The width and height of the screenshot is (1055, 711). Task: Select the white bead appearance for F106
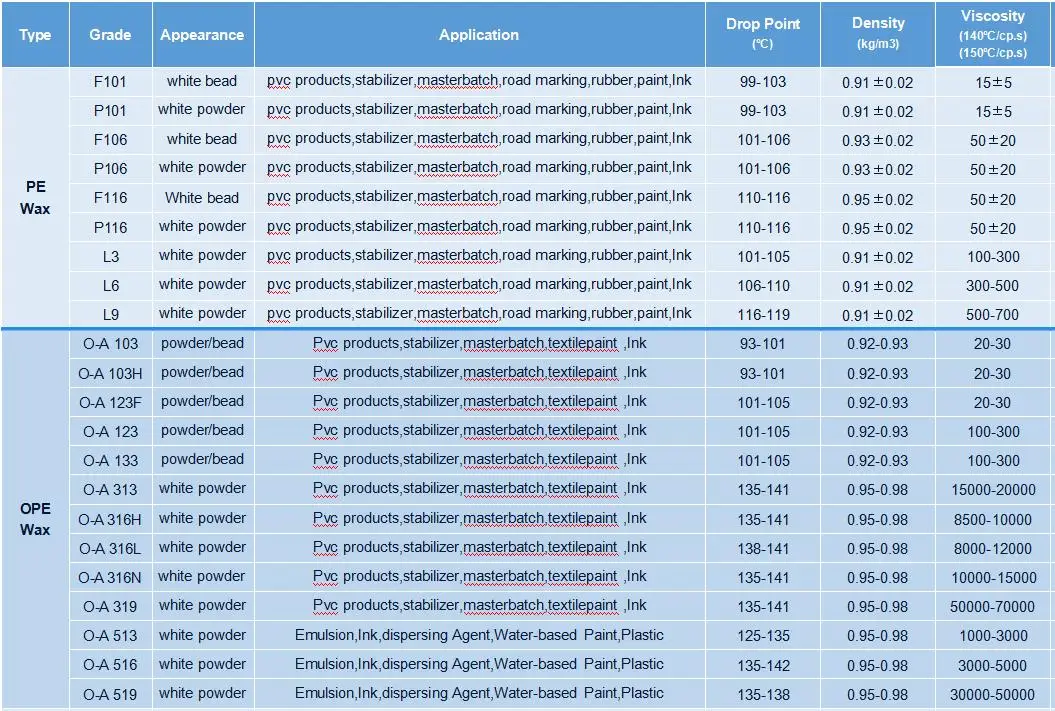point(201,140)
